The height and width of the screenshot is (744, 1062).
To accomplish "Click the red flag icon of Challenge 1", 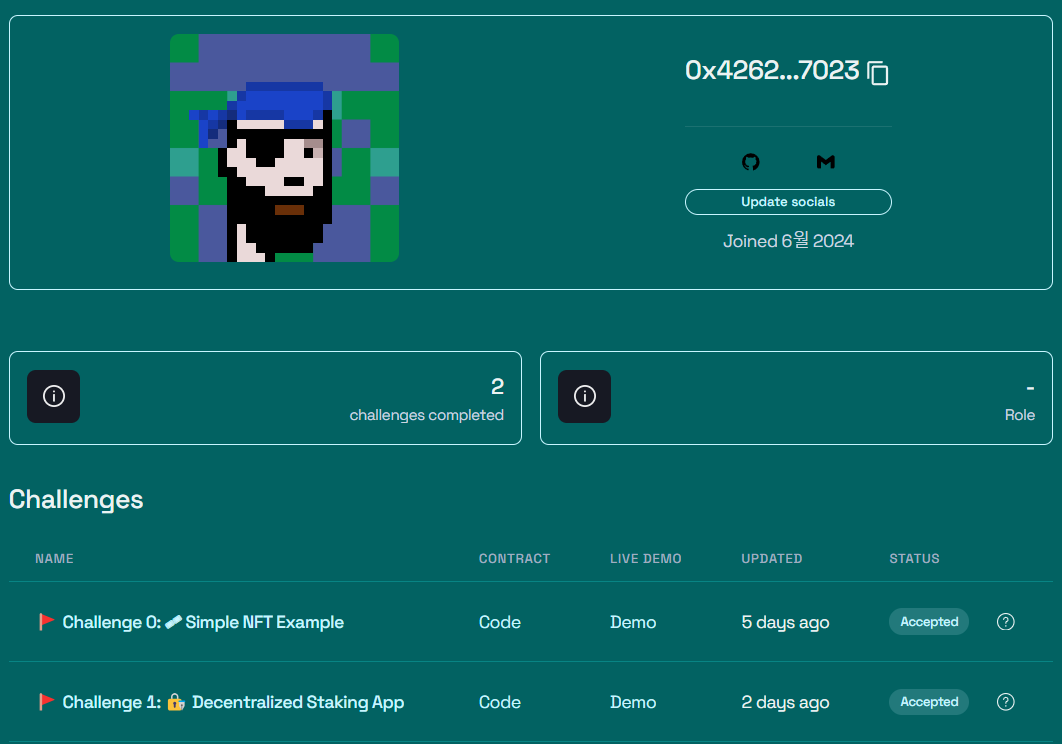I will pos(46,701).
